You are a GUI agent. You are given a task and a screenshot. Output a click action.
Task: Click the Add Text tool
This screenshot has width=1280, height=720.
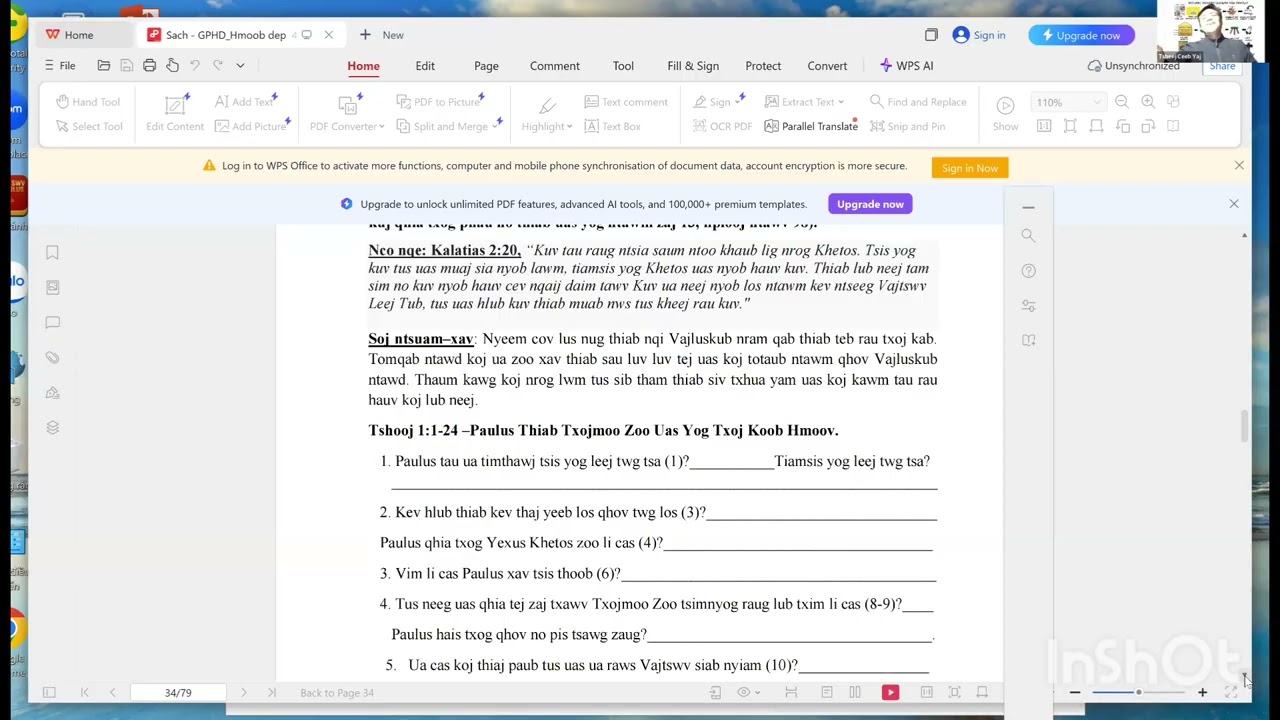245,102
